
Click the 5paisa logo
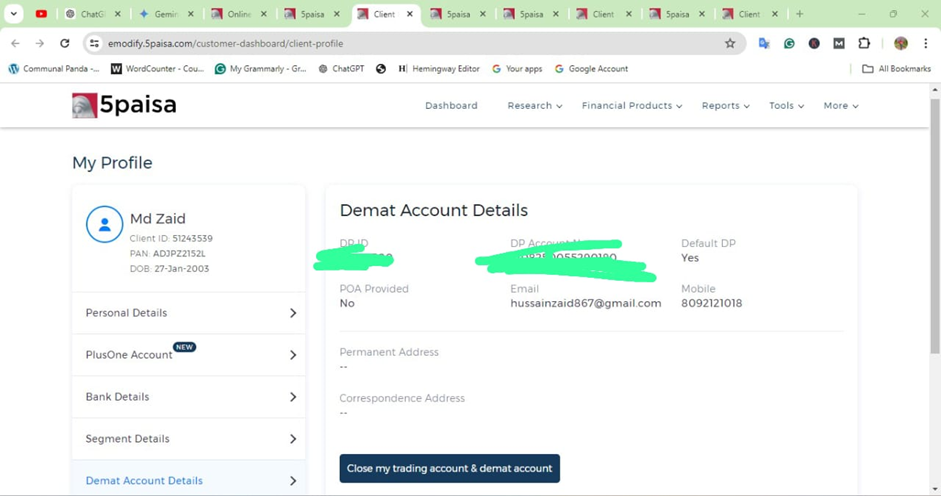tap(124, 105)
